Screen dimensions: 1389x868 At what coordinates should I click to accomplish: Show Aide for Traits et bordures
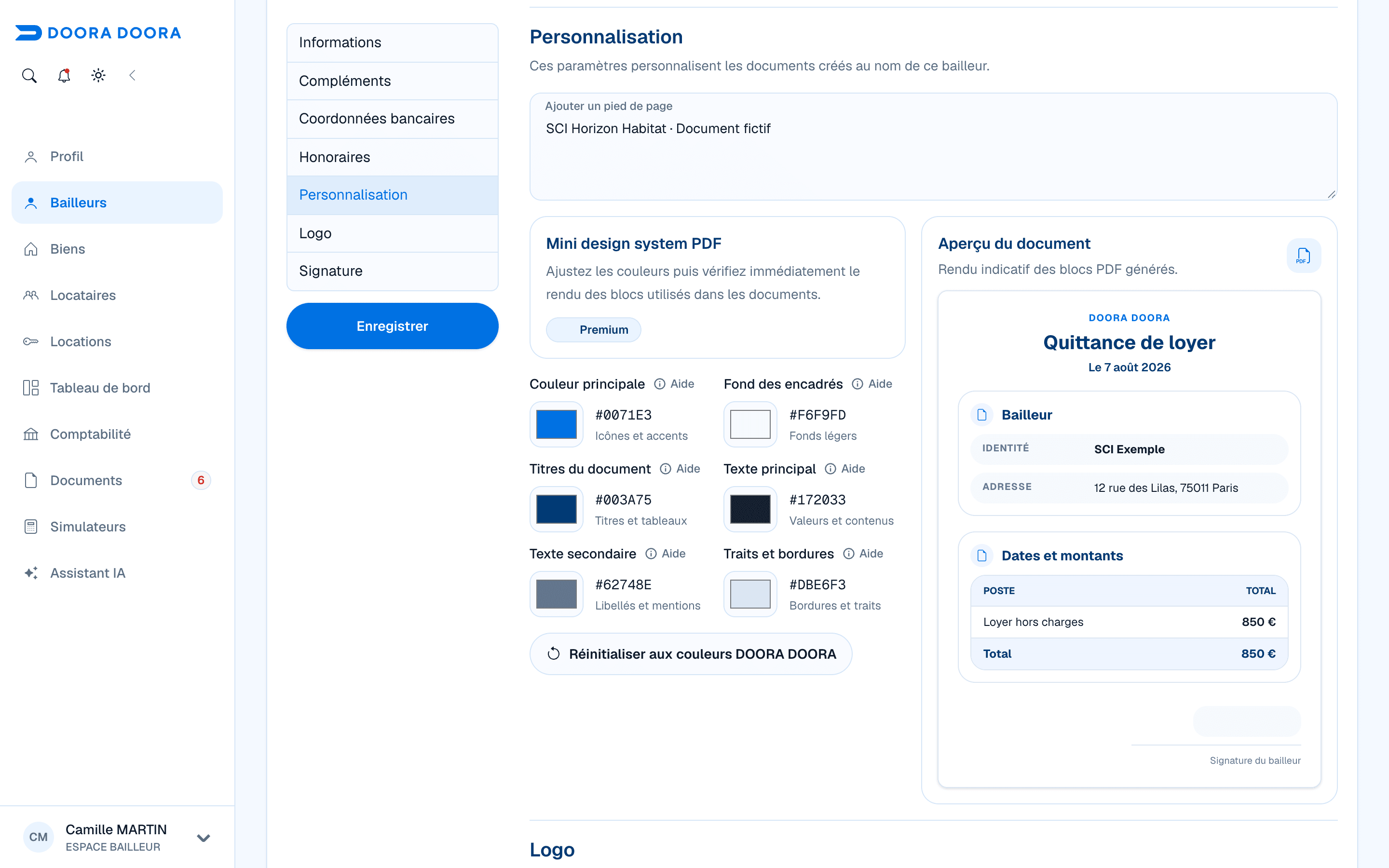[x=863, y=554]
